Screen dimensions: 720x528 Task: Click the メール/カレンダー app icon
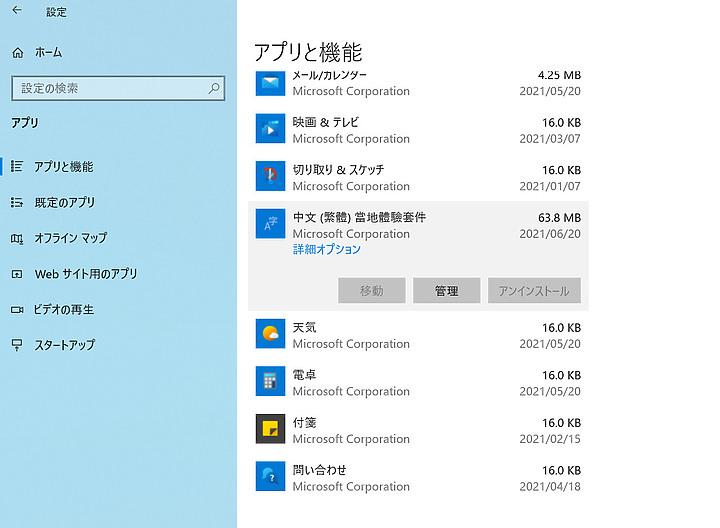point(270,83)
